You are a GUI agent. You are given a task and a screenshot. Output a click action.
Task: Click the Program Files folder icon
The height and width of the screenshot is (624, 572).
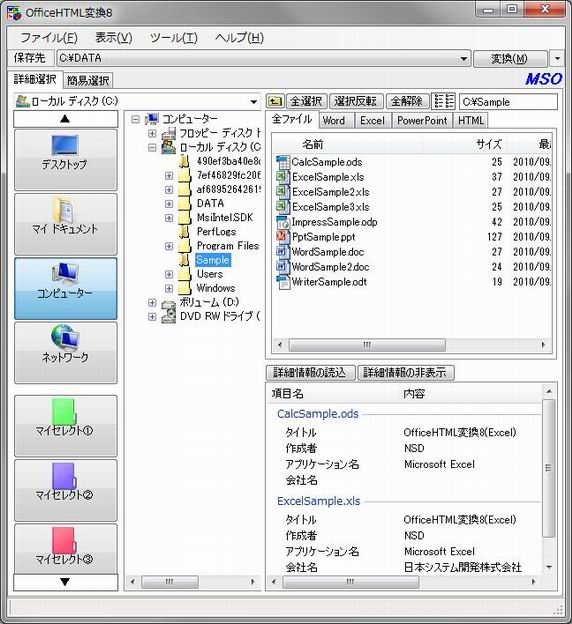[x=184, y=246]
